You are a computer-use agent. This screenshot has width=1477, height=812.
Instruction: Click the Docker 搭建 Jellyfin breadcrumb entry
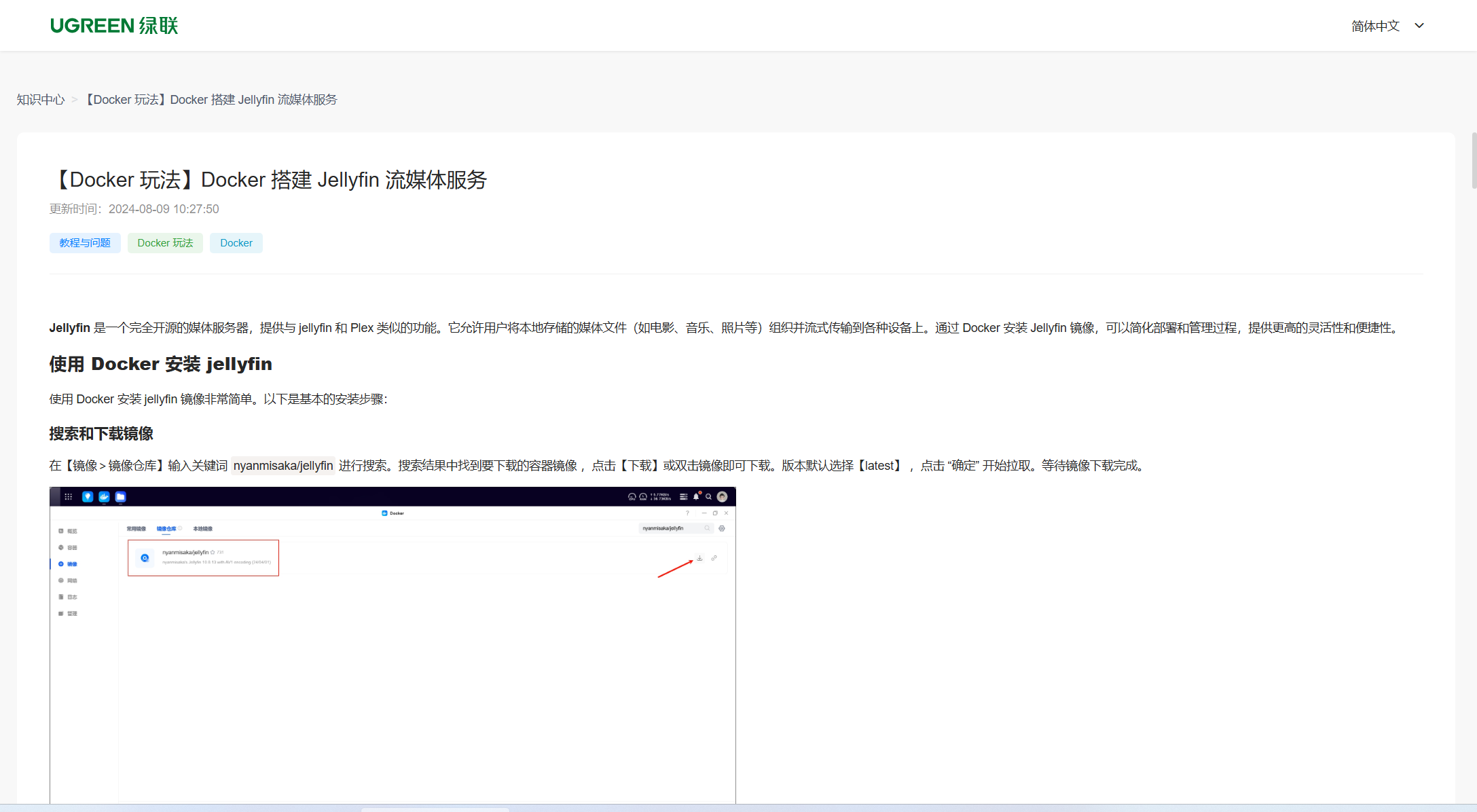(211, 100)
